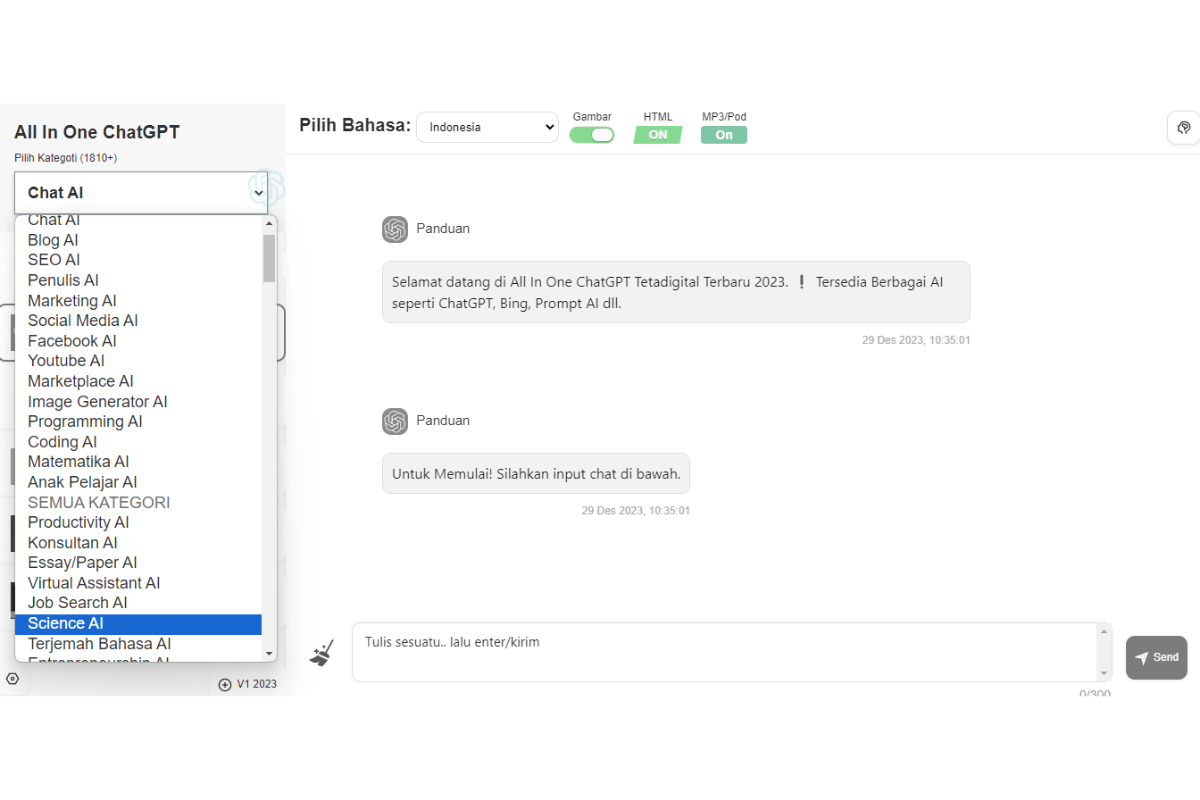Click the hexagon settings icon in sidebar

tap(13, 678)
